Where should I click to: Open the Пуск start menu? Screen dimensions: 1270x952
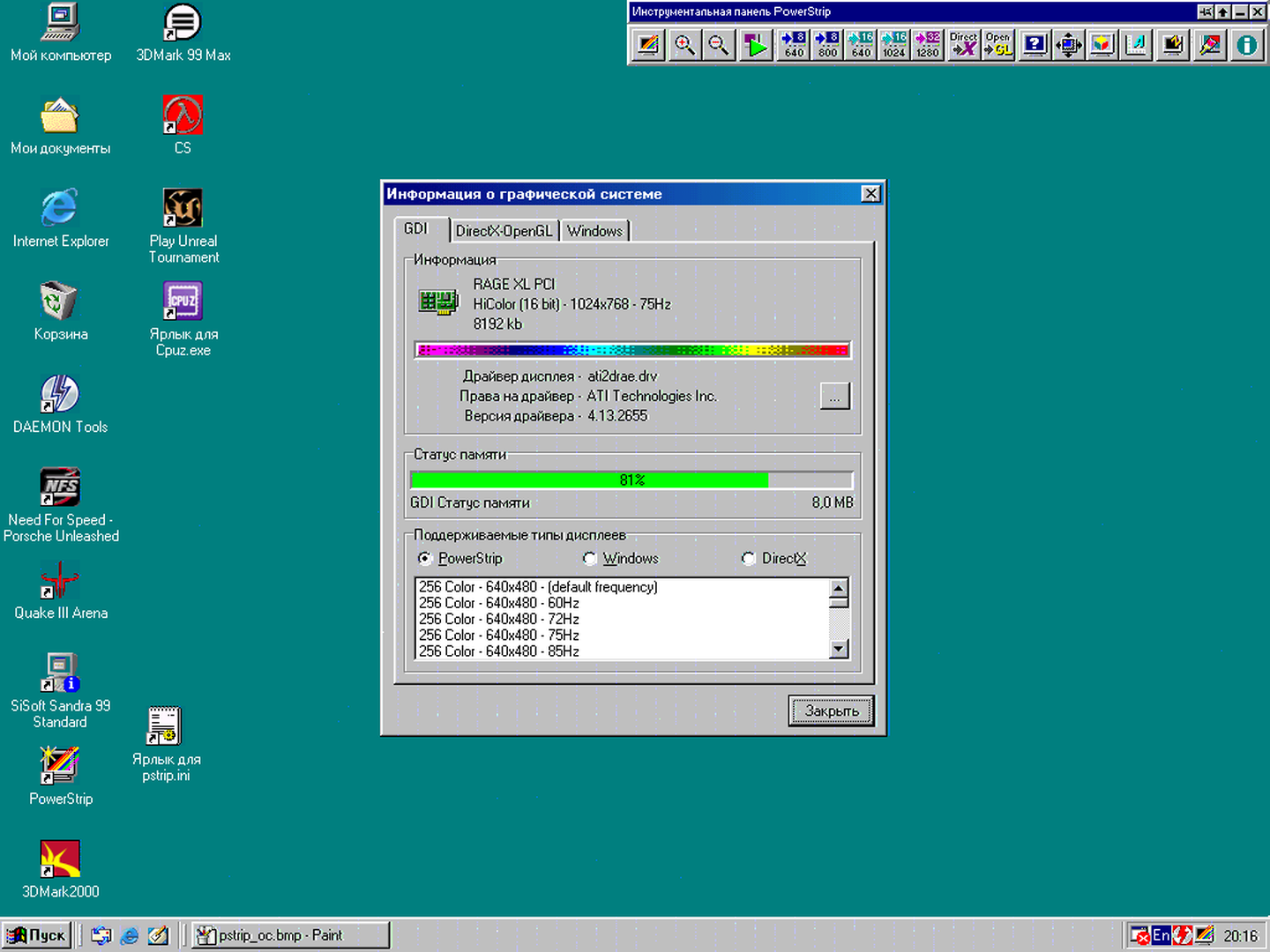(x=36, y=935)
